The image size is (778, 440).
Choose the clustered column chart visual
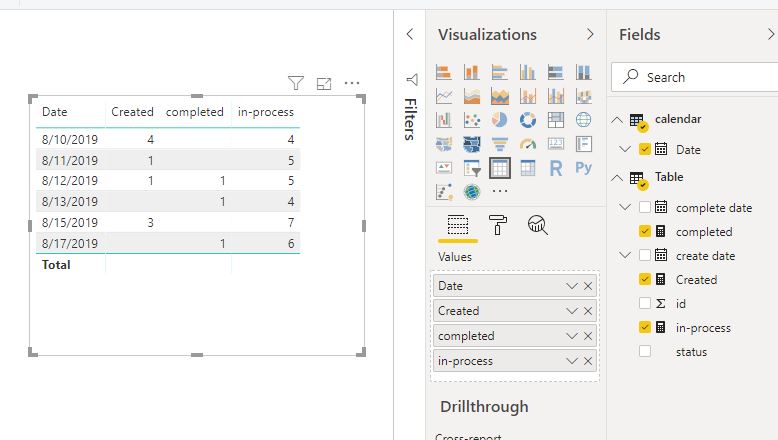(527, 72)
